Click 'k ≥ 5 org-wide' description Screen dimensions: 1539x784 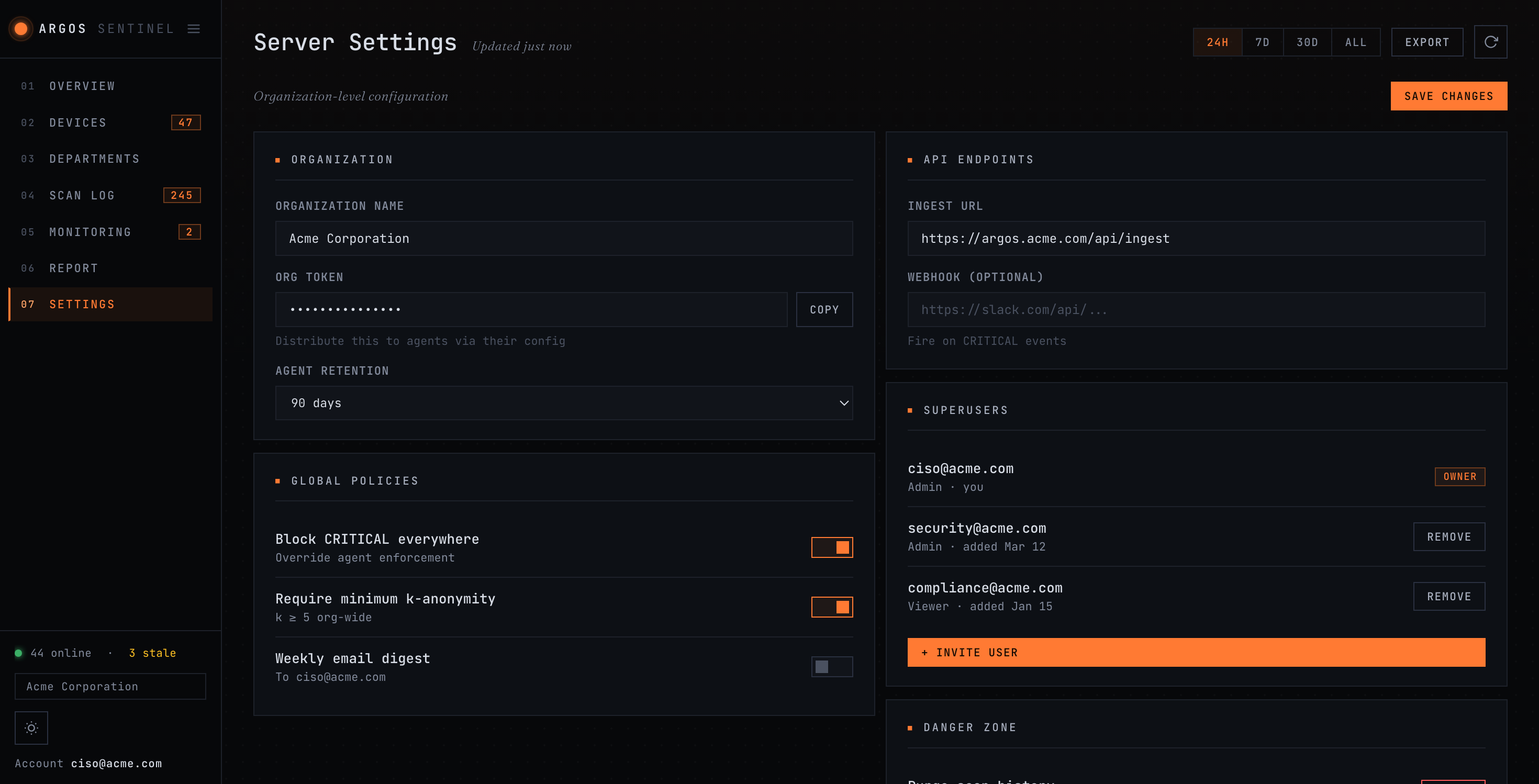323,618
